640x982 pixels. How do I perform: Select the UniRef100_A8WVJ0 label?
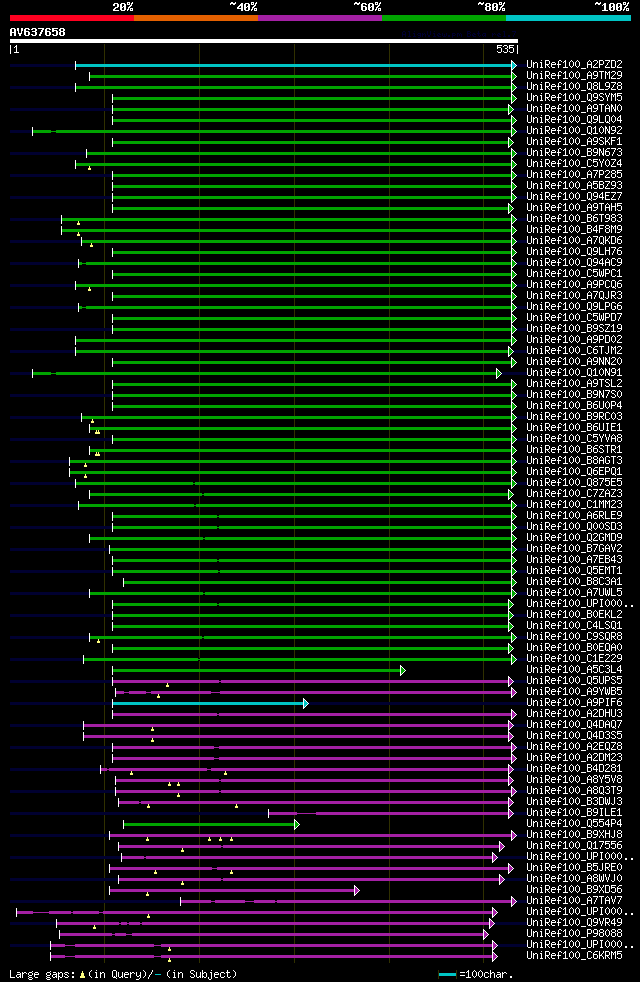574,880
